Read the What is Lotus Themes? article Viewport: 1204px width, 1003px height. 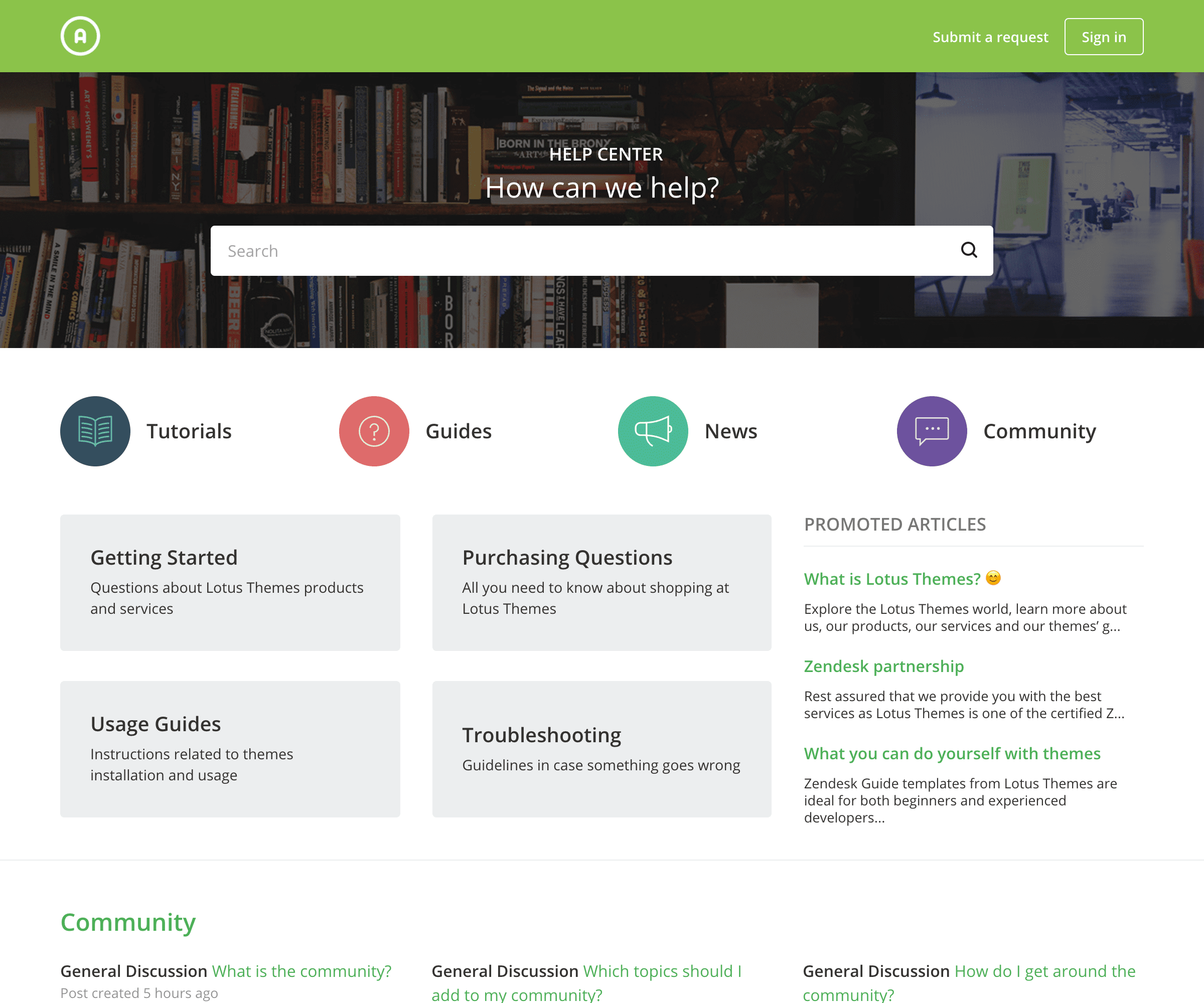(x=892, y=579)
